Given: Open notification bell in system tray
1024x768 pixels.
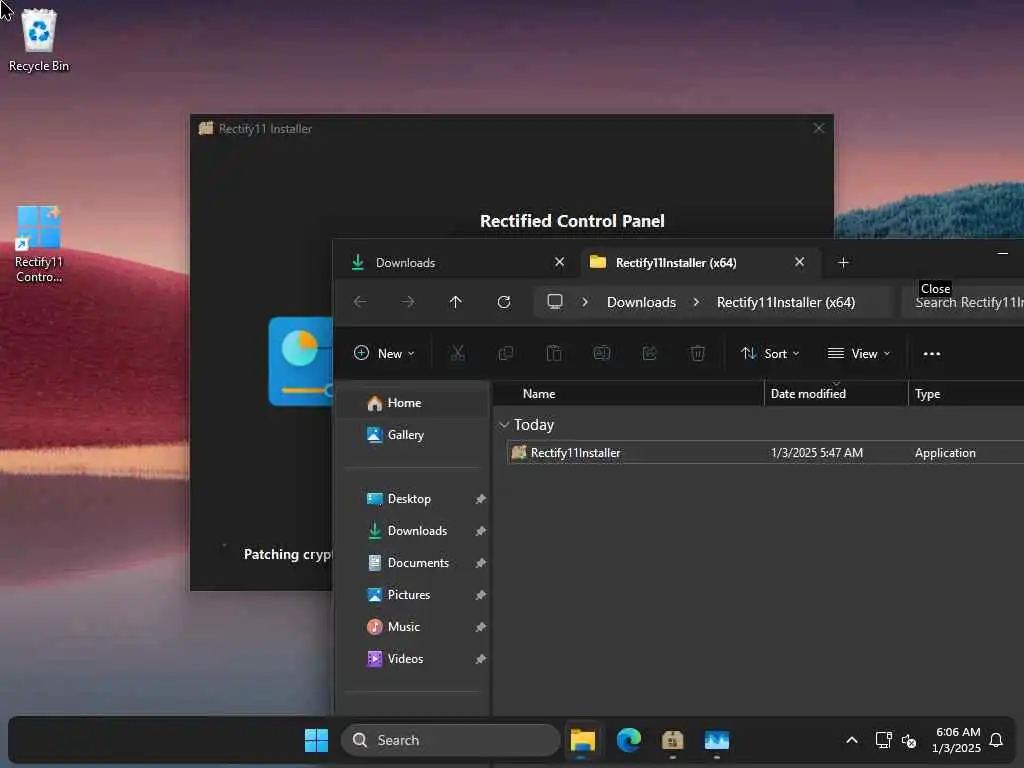Looking at the screenshot, I should click(996, 740).
